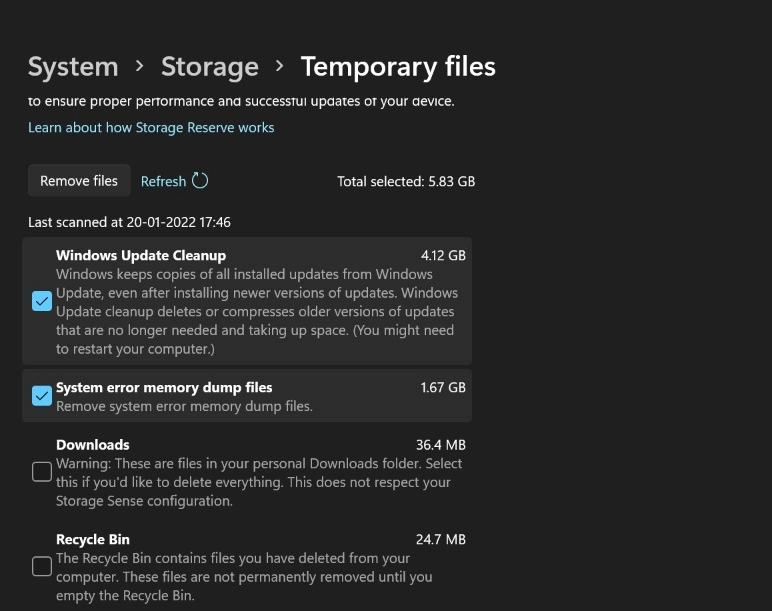Click the Windows Update Cleanup description paragraph
The height and width of the screenshot is (611, 772).
pyautogui.click(x=257, y=311)
